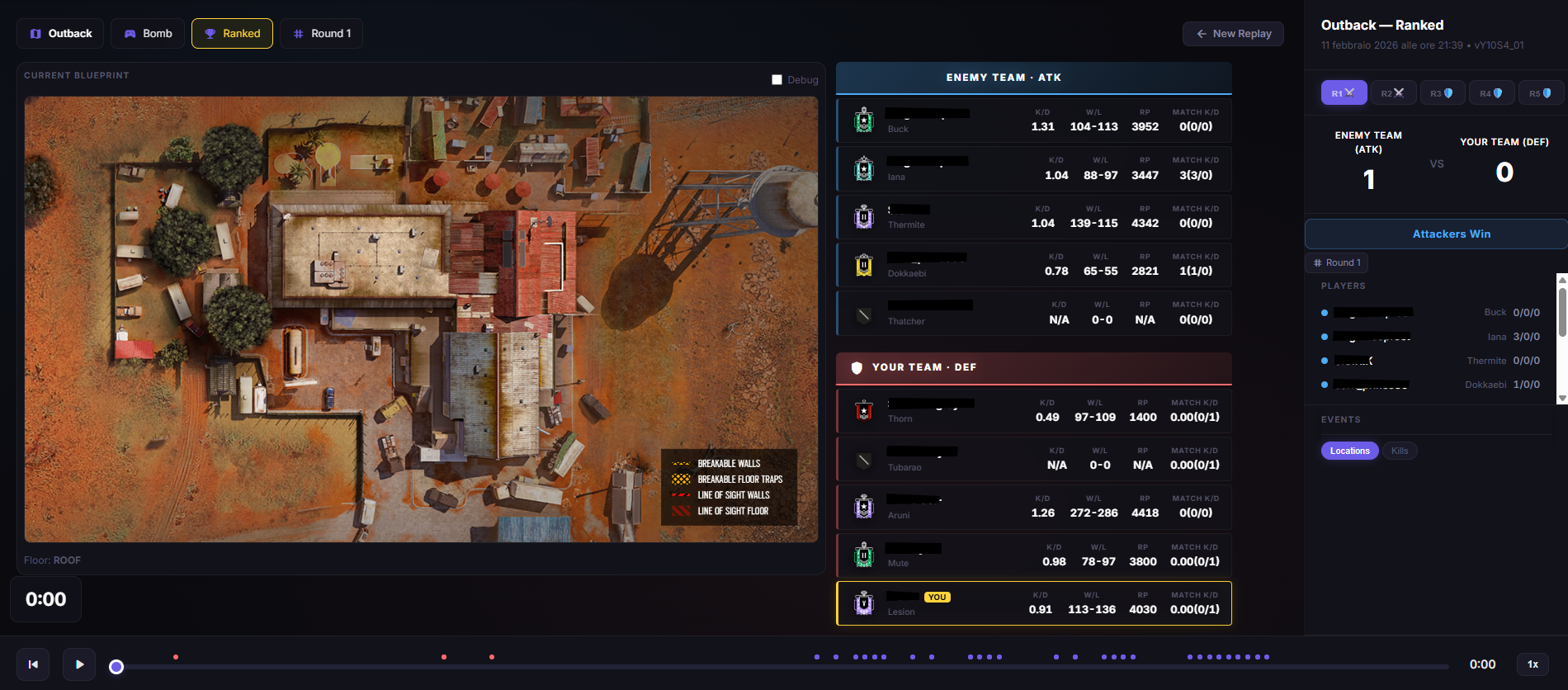
Task: Click the timeline scrubber handle
Action: 116,667
